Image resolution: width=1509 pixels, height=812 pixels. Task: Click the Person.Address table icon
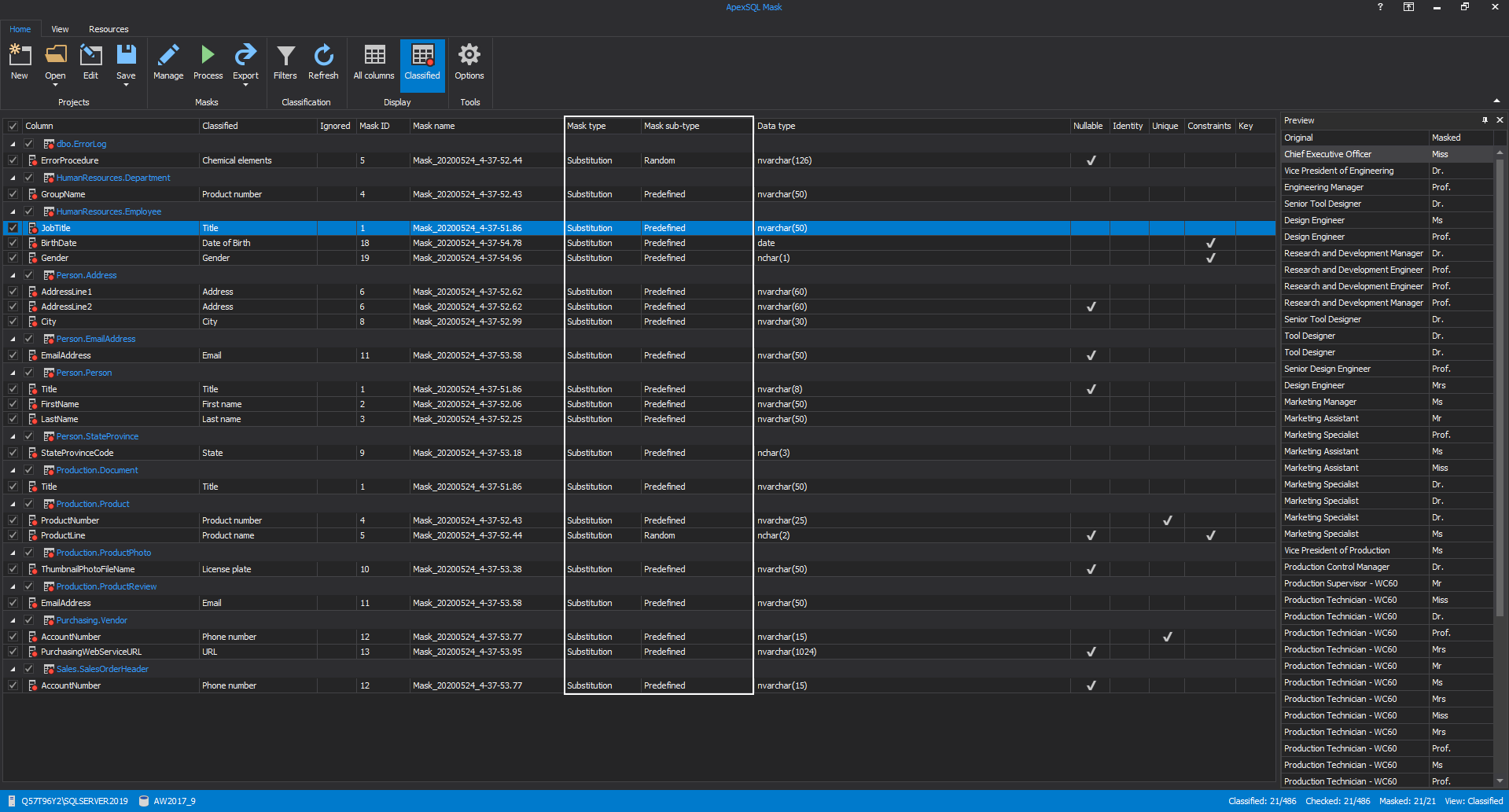click(x=49, y=275)
